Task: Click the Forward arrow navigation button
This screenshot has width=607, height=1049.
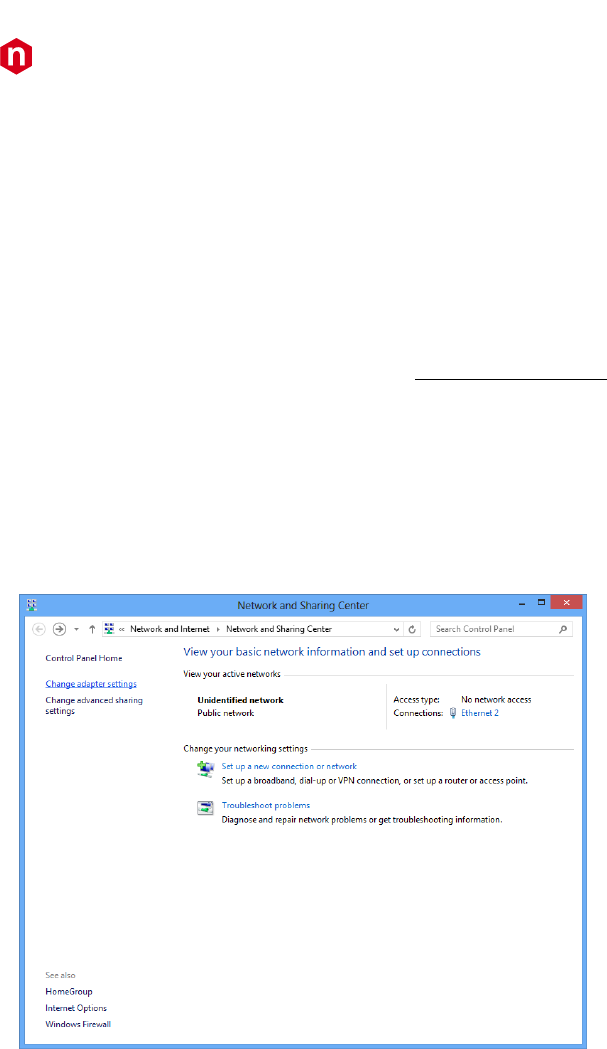Action: tap(59, 629)
